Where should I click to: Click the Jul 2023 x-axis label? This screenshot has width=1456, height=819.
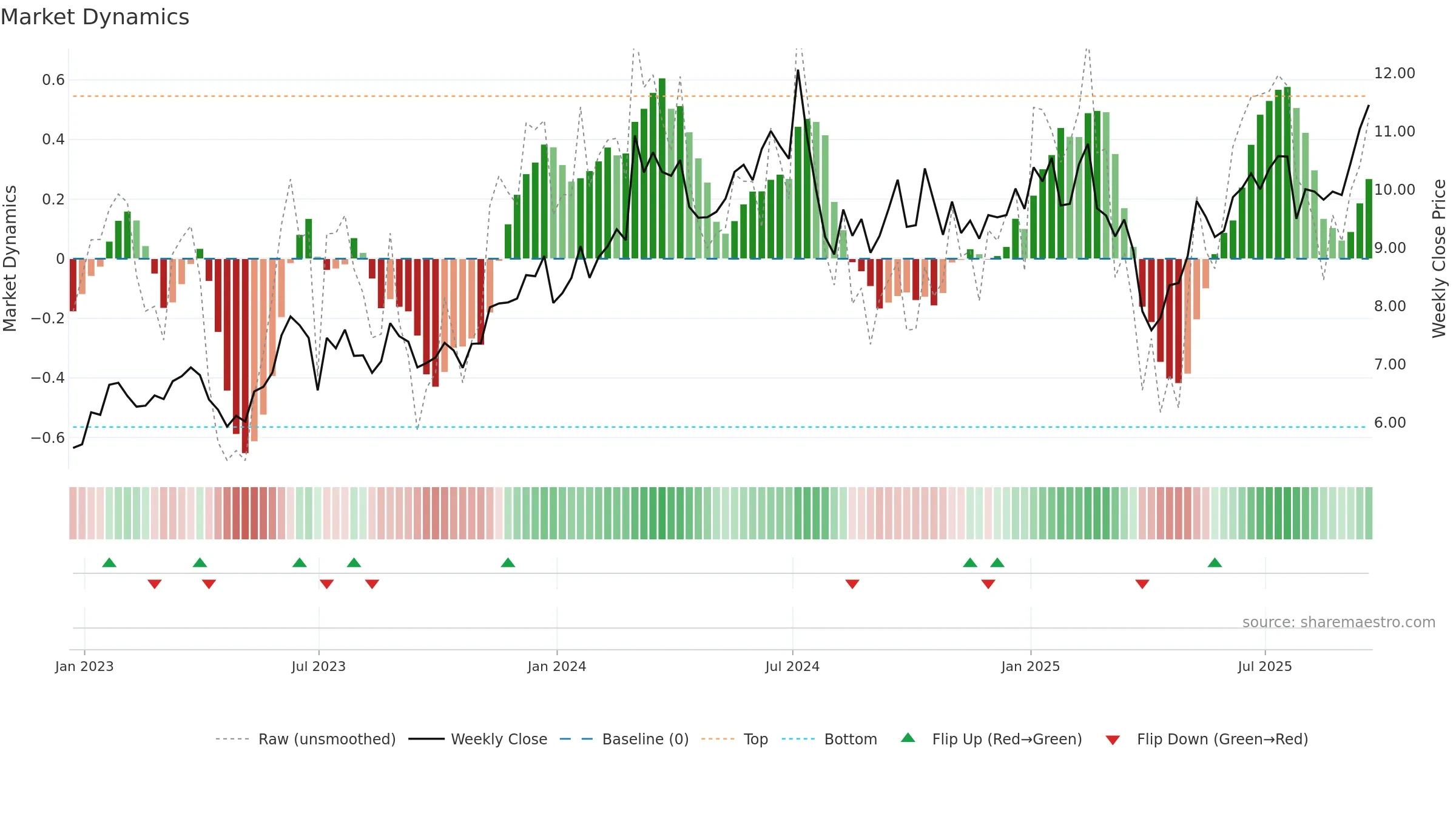pos(318,666)
